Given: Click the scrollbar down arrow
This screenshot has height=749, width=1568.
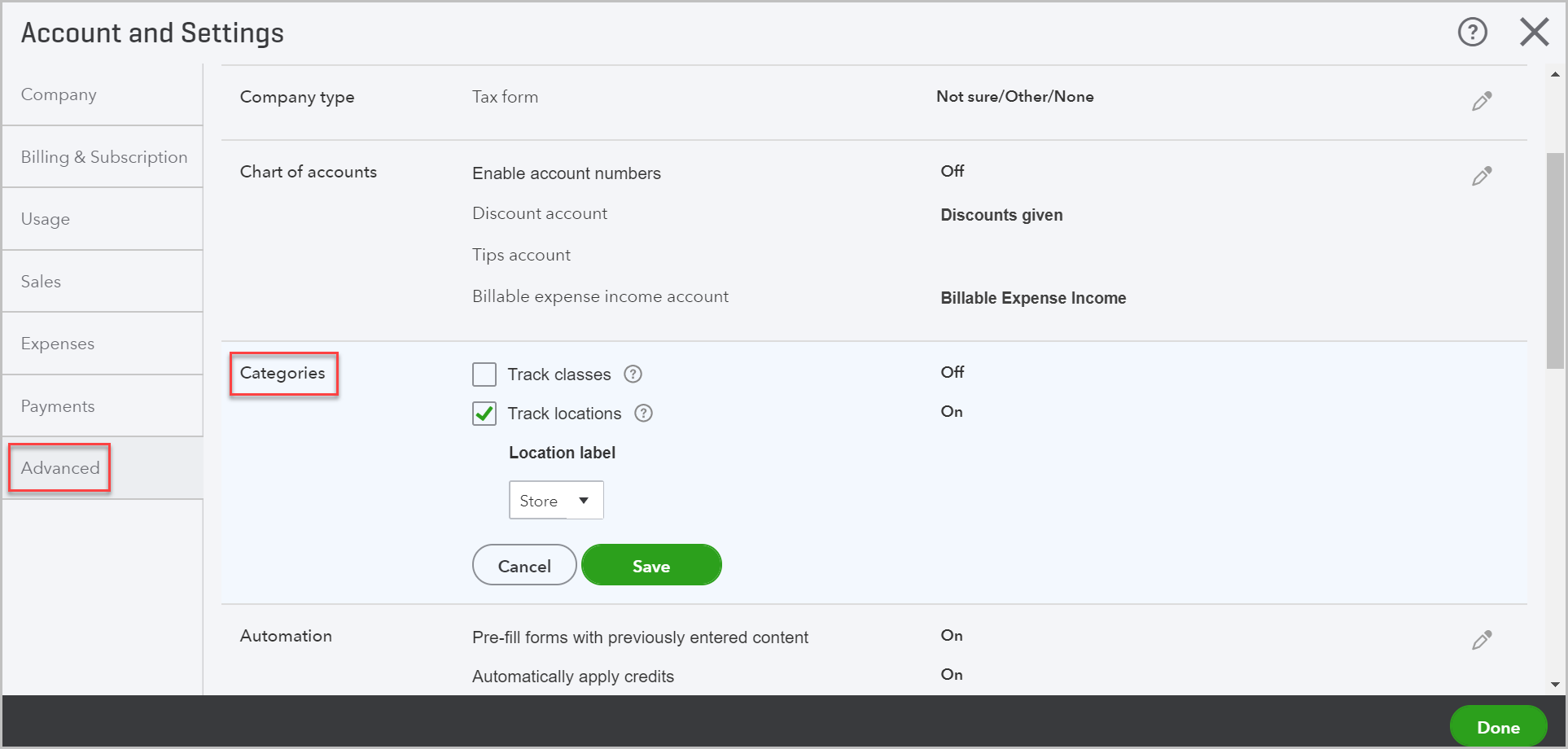Looking at the screenshot, I should (1555, 685).
